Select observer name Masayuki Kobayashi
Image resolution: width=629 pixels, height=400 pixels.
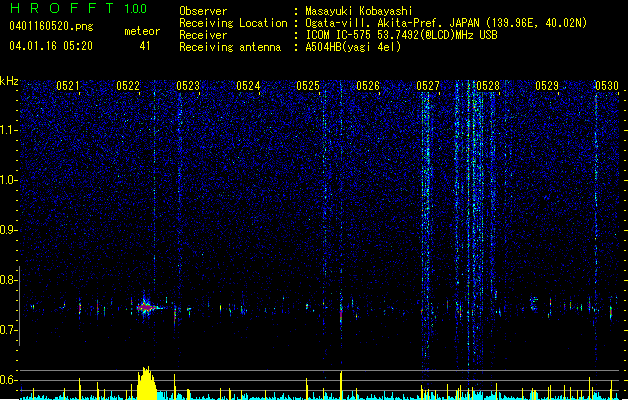(x=359, y=11)
